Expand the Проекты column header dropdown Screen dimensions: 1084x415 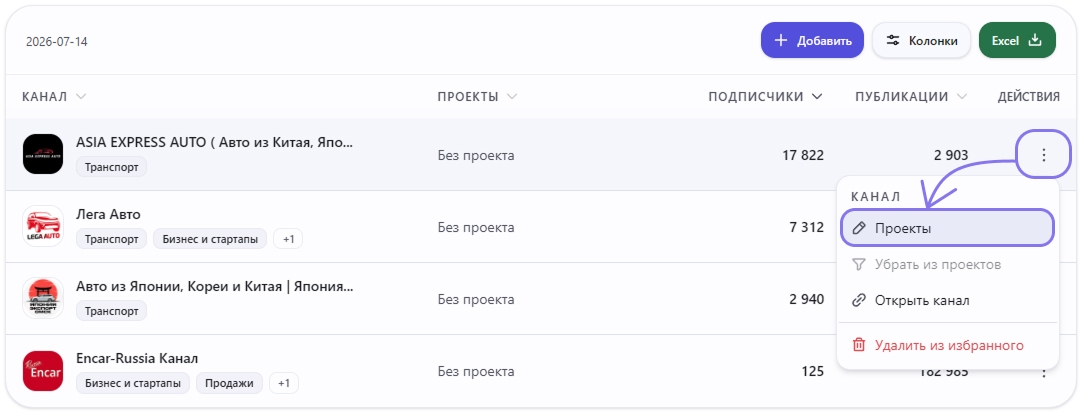click(512, 96)
